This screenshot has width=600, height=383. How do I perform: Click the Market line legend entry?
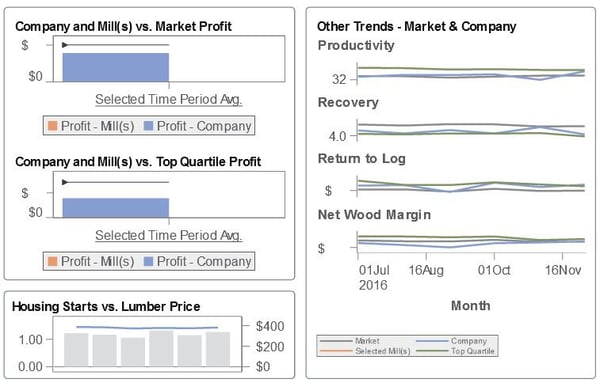click(x=350, y=341)
